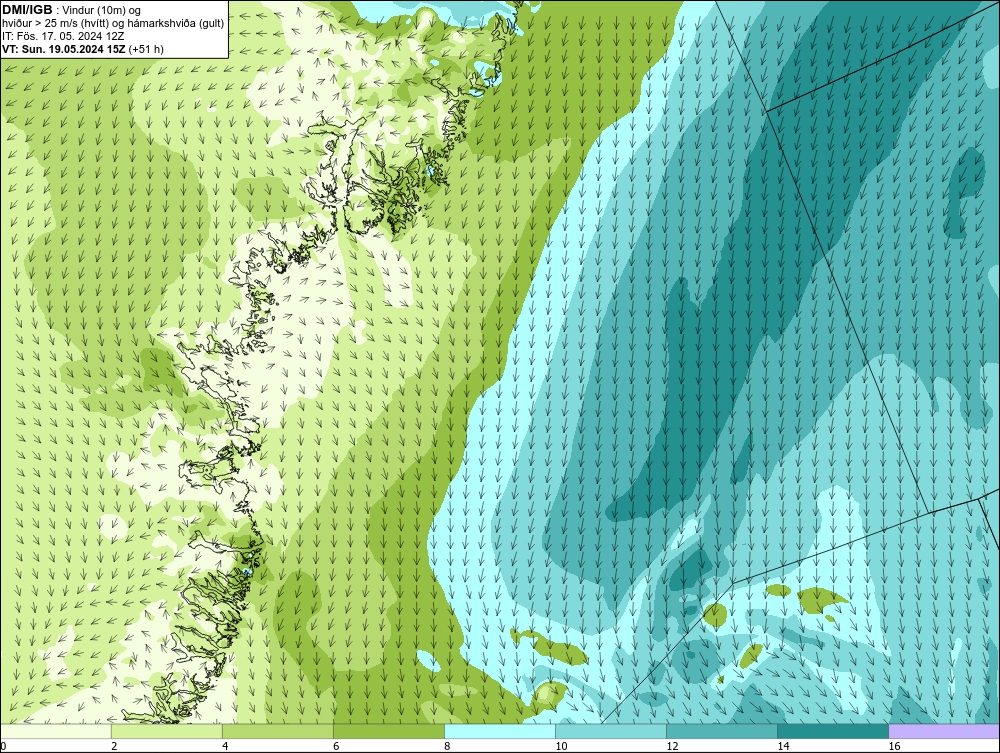Select the 8-10 m/s pale cyan swatch
Viewport: 1000px width, 753px height.
coord(500,731)
